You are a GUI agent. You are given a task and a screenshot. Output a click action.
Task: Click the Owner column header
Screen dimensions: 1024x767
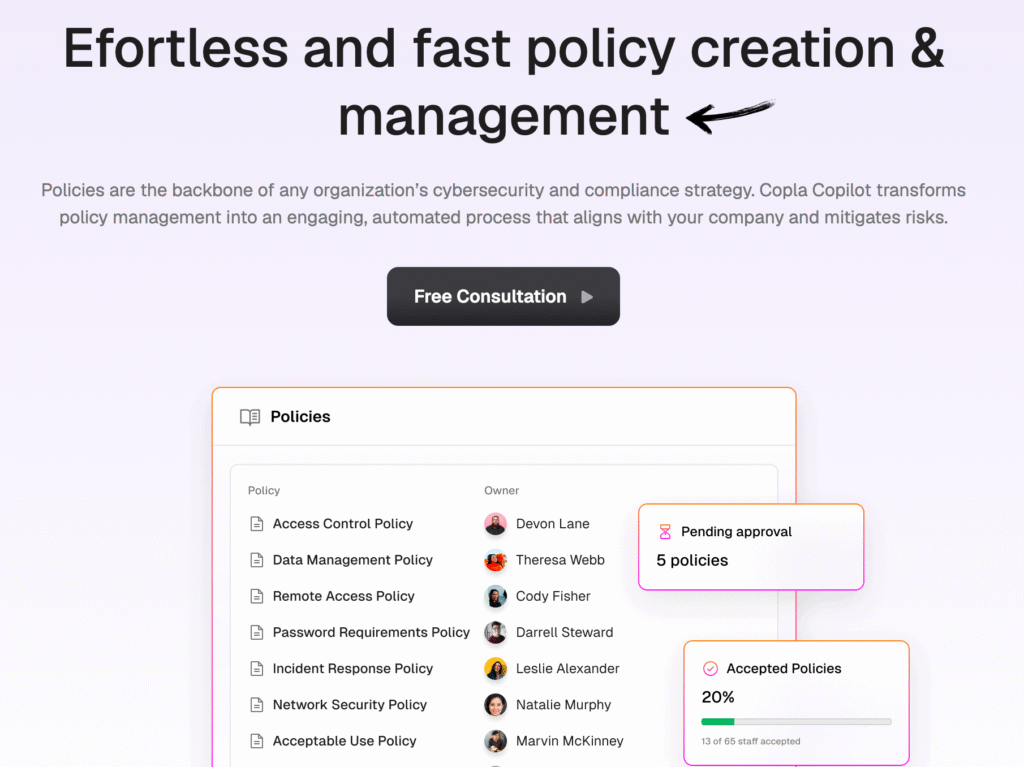[x=502, y=490]
